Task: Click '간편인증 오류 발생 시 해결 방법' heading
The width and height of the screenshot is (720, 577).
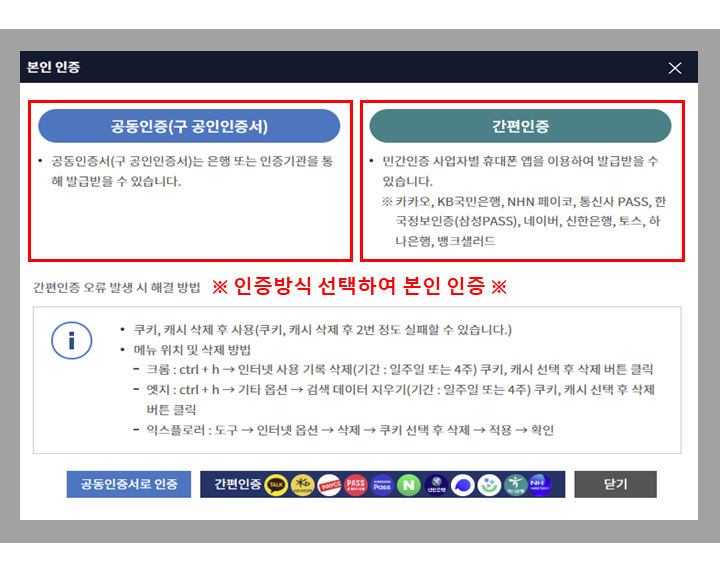Action: (117, 288)
